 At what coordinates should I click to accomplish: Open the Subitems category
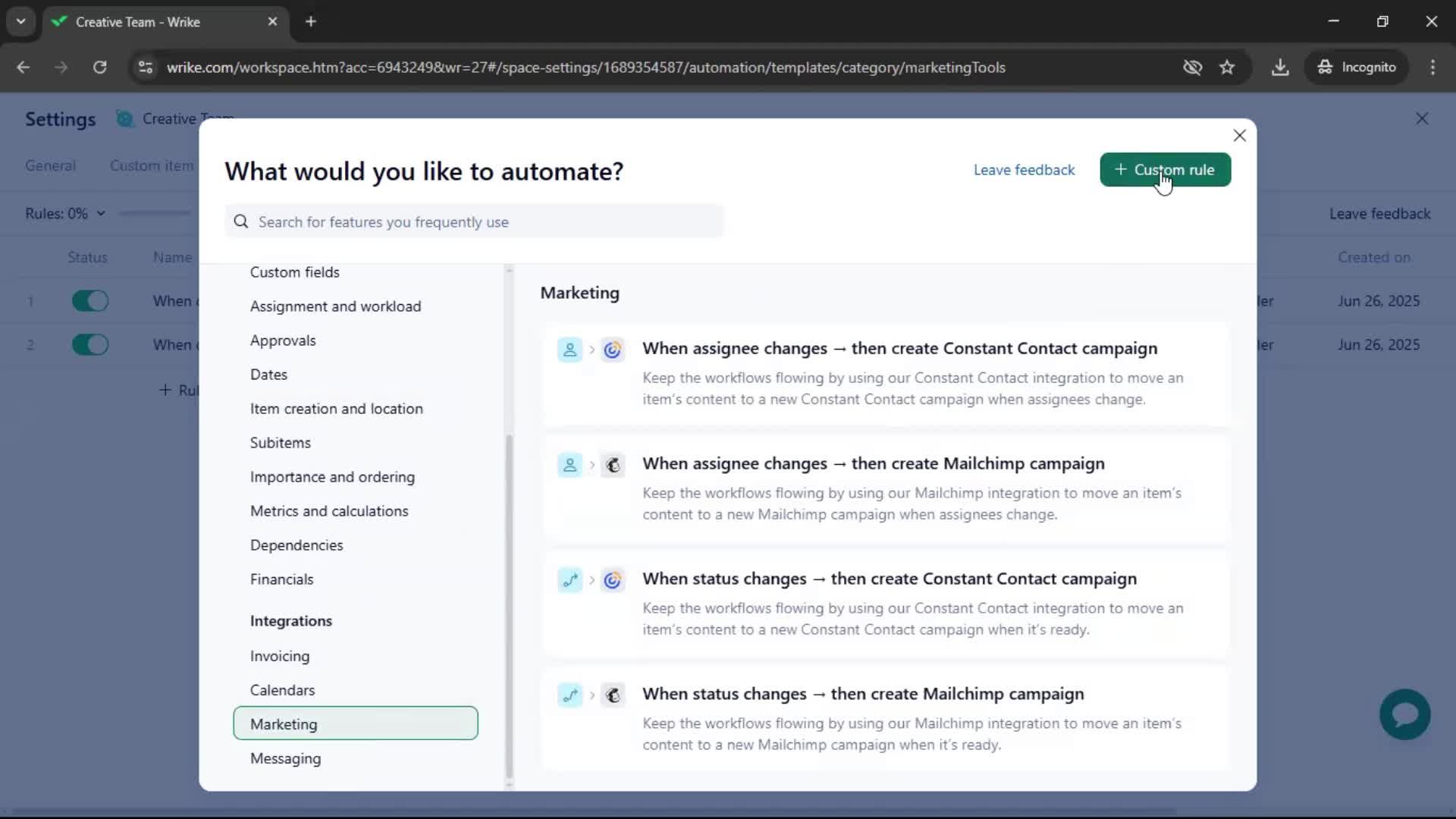click(x=281, y=443)
